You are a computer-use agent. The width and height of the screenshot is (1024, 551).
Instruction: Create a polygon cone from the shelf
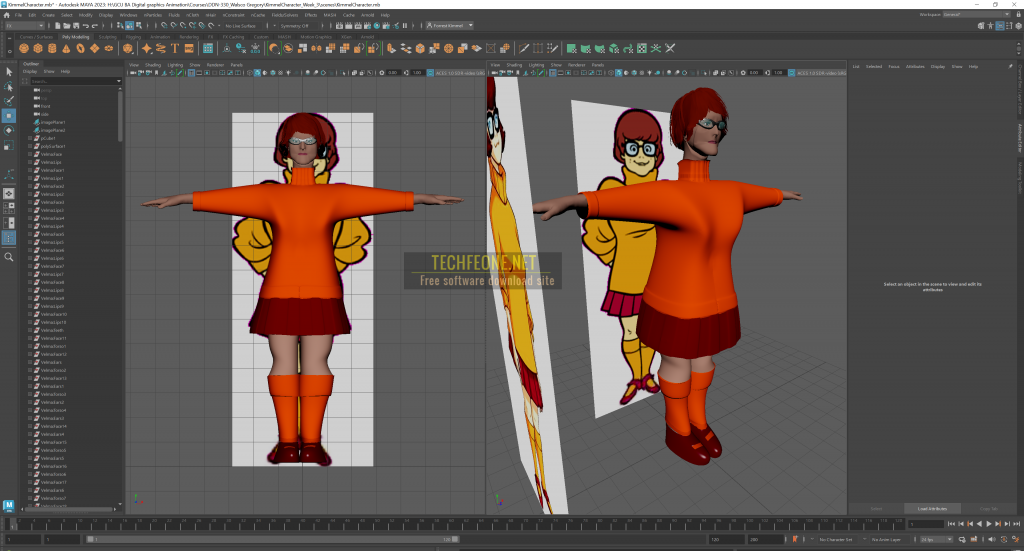66,48
